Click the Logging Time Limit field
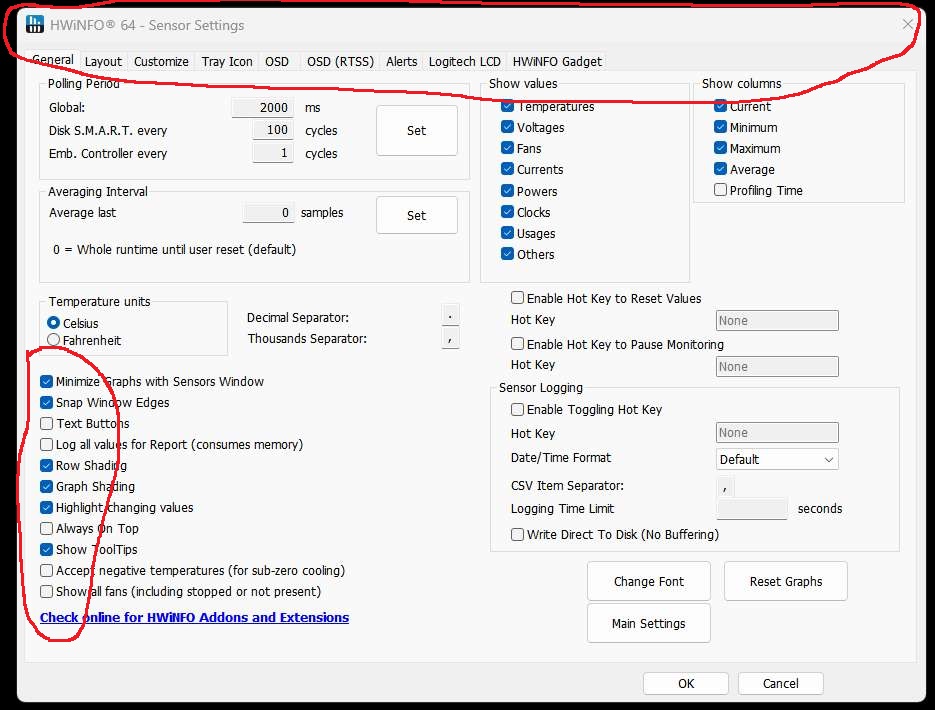 pyautogui.click(x=752, y=509)
